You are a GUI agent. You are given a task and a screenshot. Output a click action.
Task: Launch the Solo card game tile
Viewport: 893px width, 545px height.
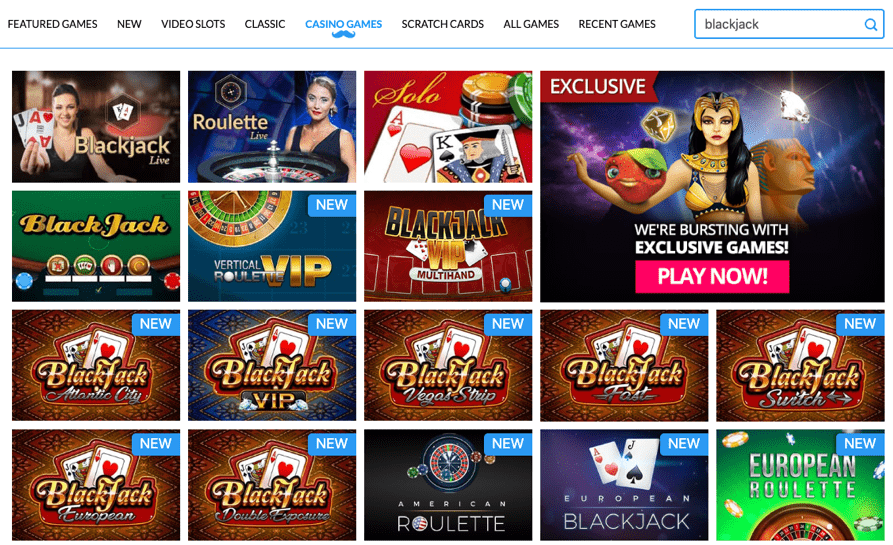point(448,126)
